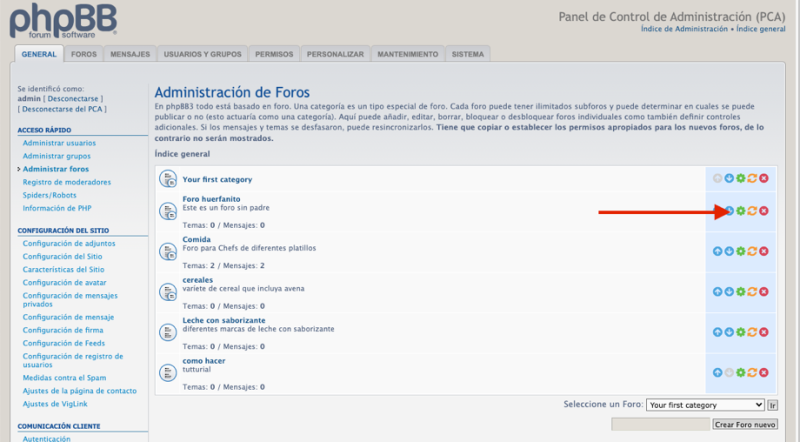Viewport: 800px width, 442px height.
Task: Switch to the FOROS tab
Action: [84, 54]
